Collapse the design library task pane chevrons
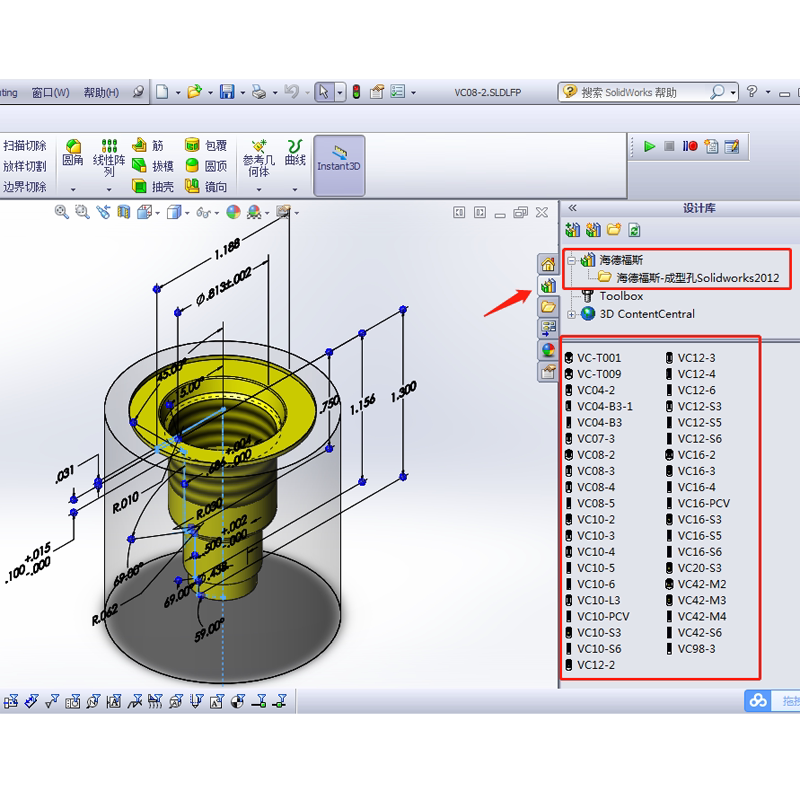The width and height of the screenshot is (800, 800). pyautogui.click(x=572, y=208)
